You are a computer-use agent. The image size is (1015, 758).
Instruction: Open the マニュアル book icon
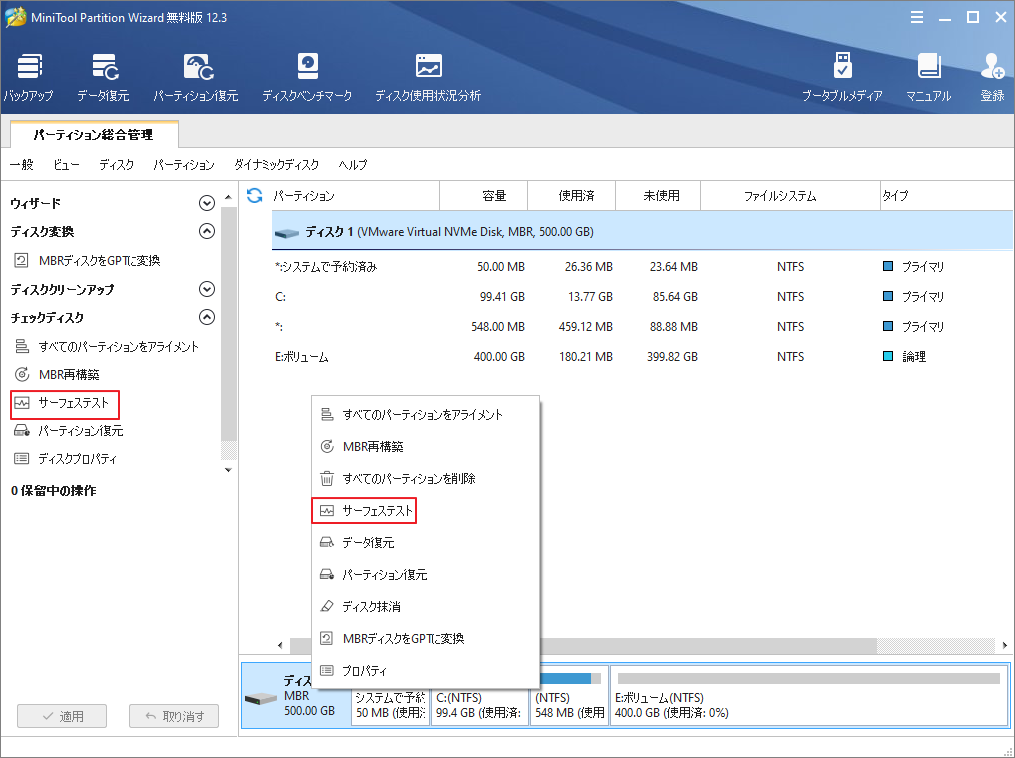[929, 78]
